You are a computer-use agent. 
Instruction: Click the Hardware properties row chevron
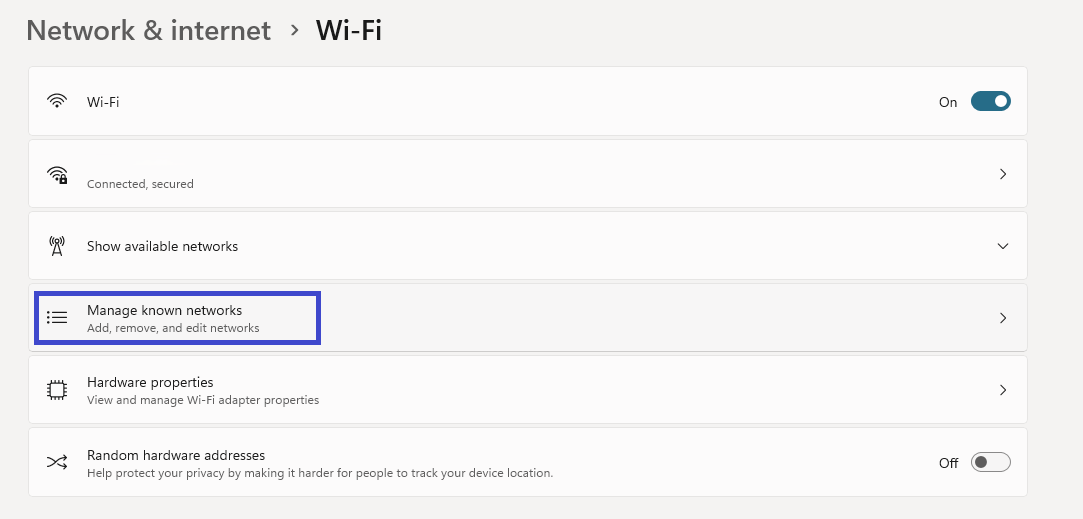pos(1003,390)
